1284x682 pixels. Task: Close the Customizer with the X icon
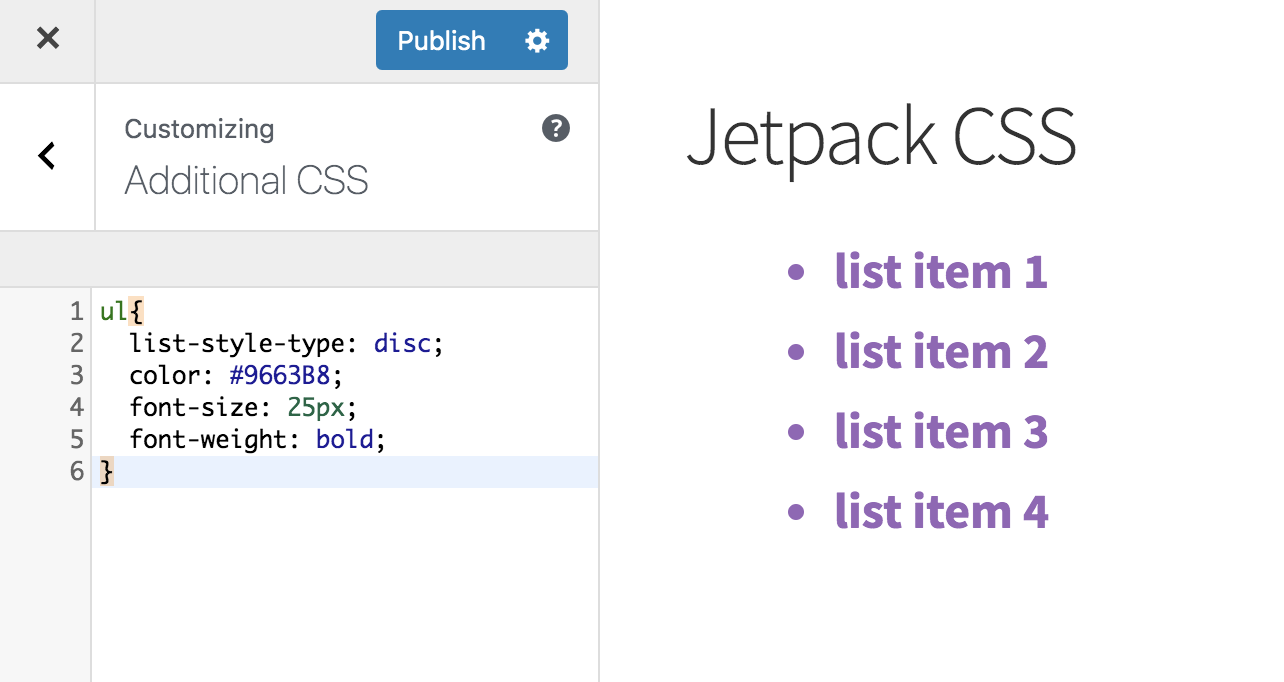pyautogui.click(x=47, y=39)
